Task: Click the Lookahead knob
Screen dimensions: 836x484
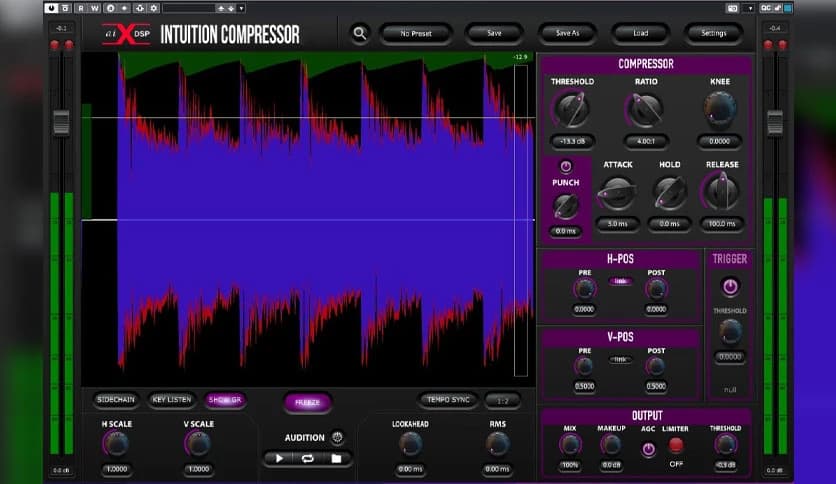Action: coord(410,444)
